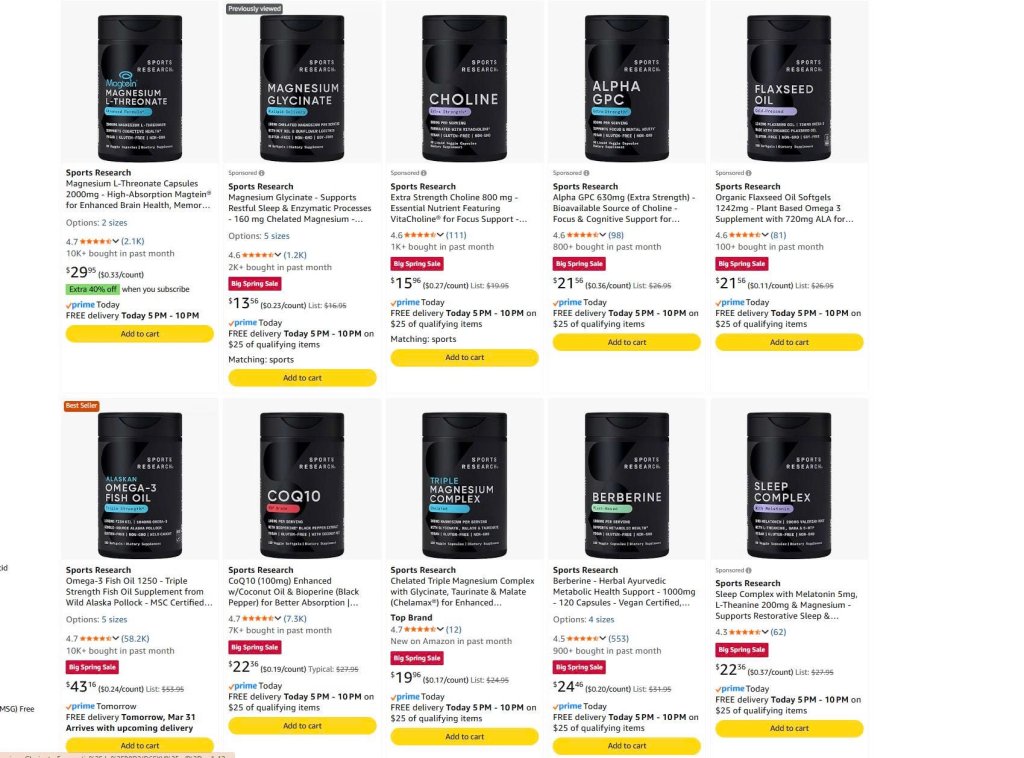The width and height of the screenshot is (1024, 758).
Task: Expand rating dropdown for Magnesium L-Threonate
Action: point(116,242)
